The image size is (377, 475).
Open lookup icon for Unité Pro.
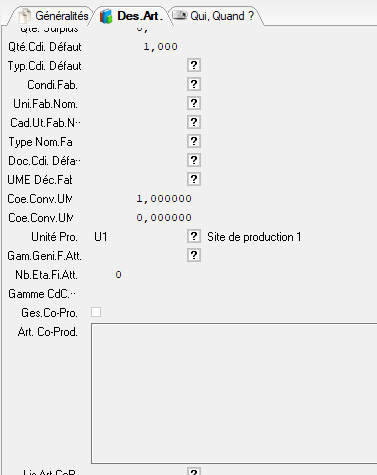(194, 237)
